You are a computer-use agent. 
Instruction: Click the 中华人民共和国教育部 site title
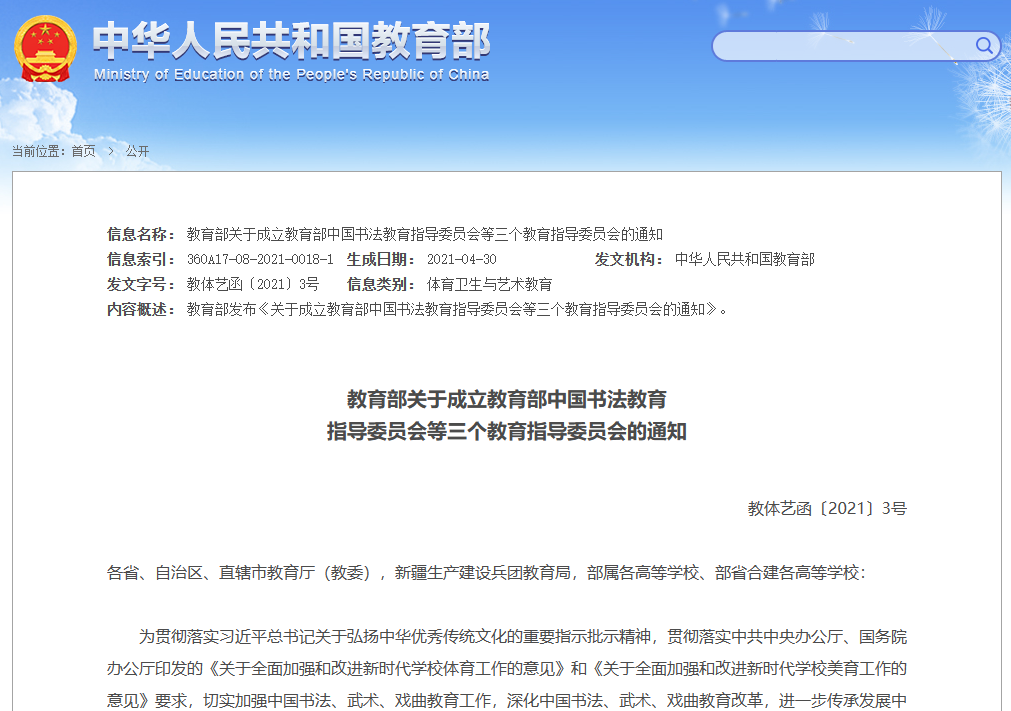[x=291, y=41]
